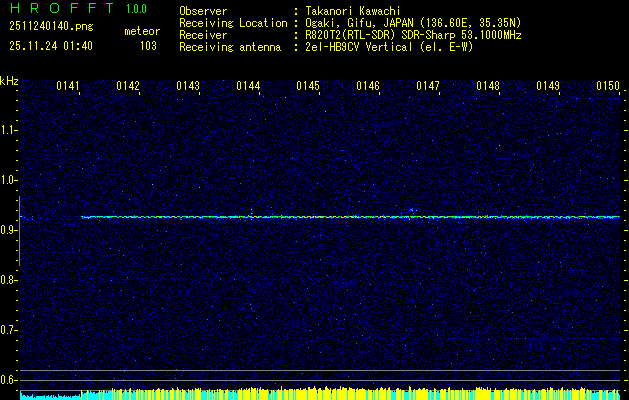Click the 0144 time marker
This screenshot has width=629, height=400.
[248, 86]
